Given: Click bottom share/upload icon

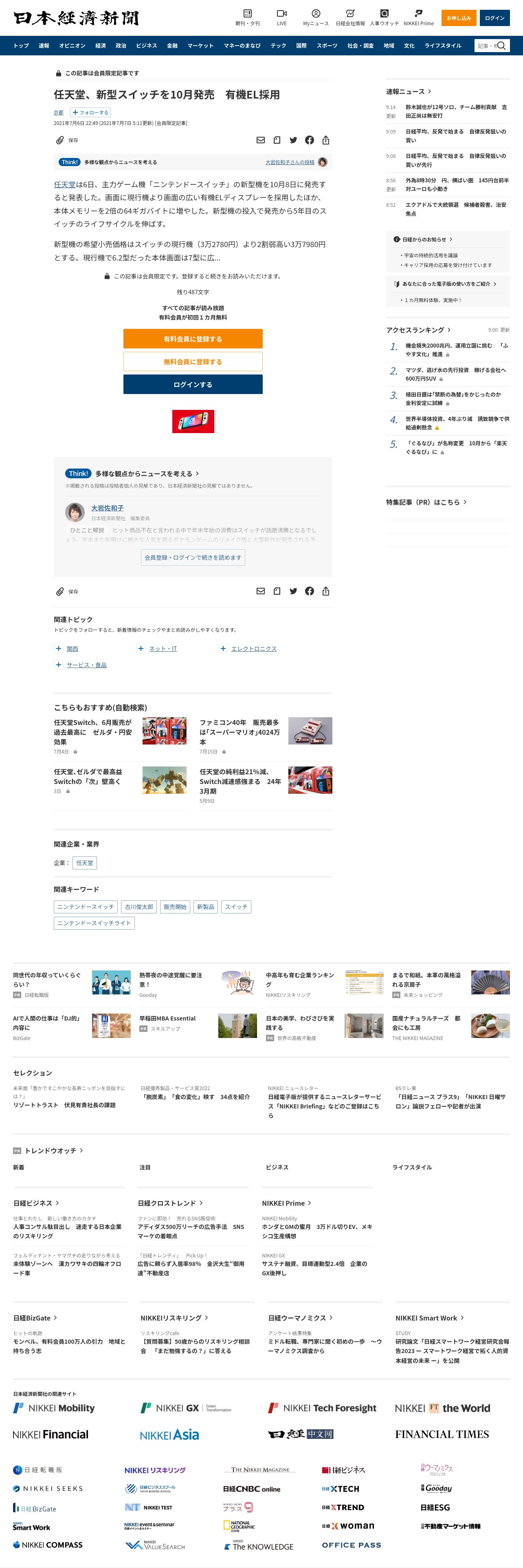Looking at the screenshot, I should tap(326, 591).
